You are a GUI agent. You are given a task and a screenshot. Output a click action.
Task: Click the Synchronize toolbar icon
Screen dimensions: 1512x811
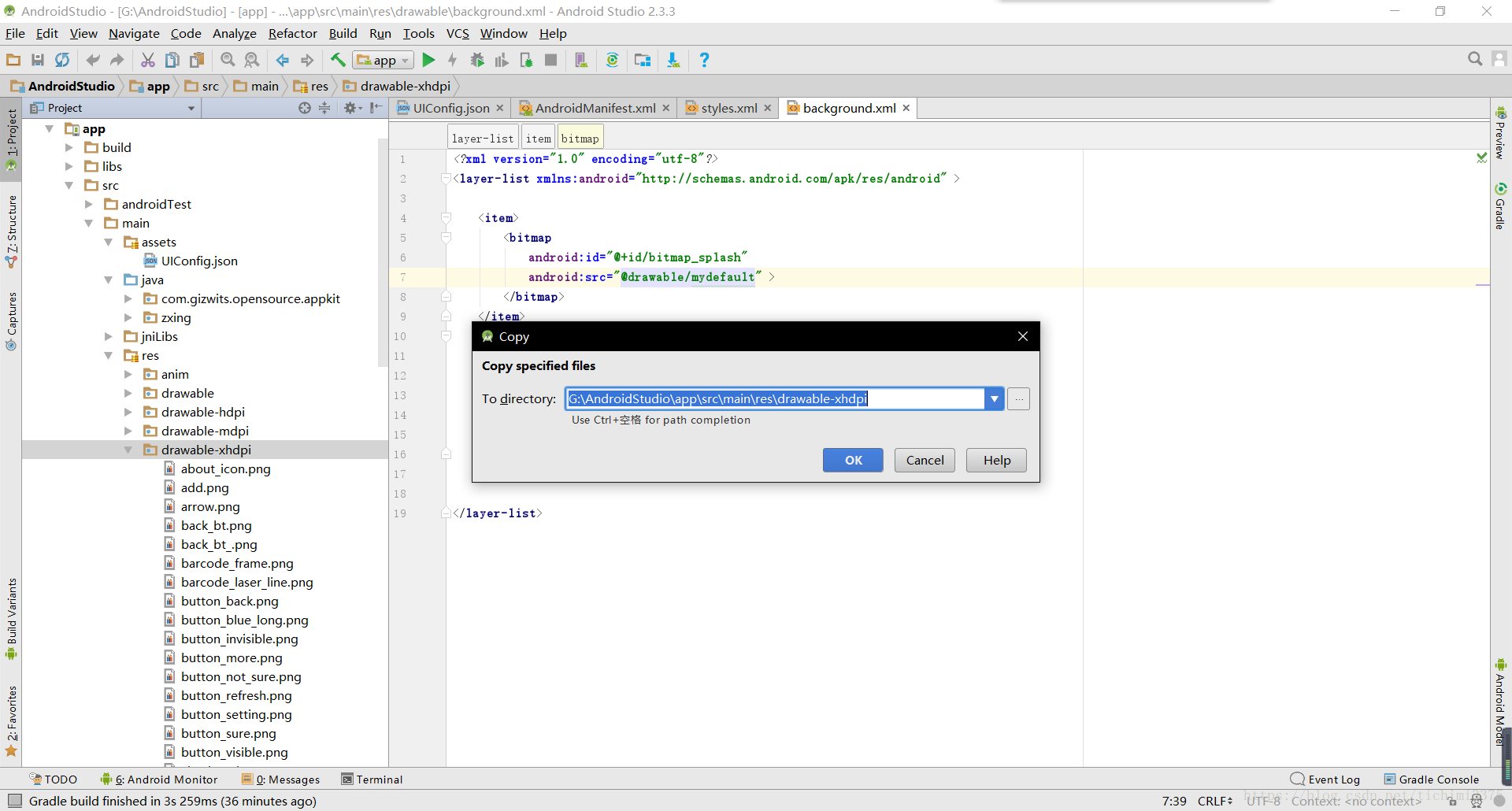pos(62,60)
